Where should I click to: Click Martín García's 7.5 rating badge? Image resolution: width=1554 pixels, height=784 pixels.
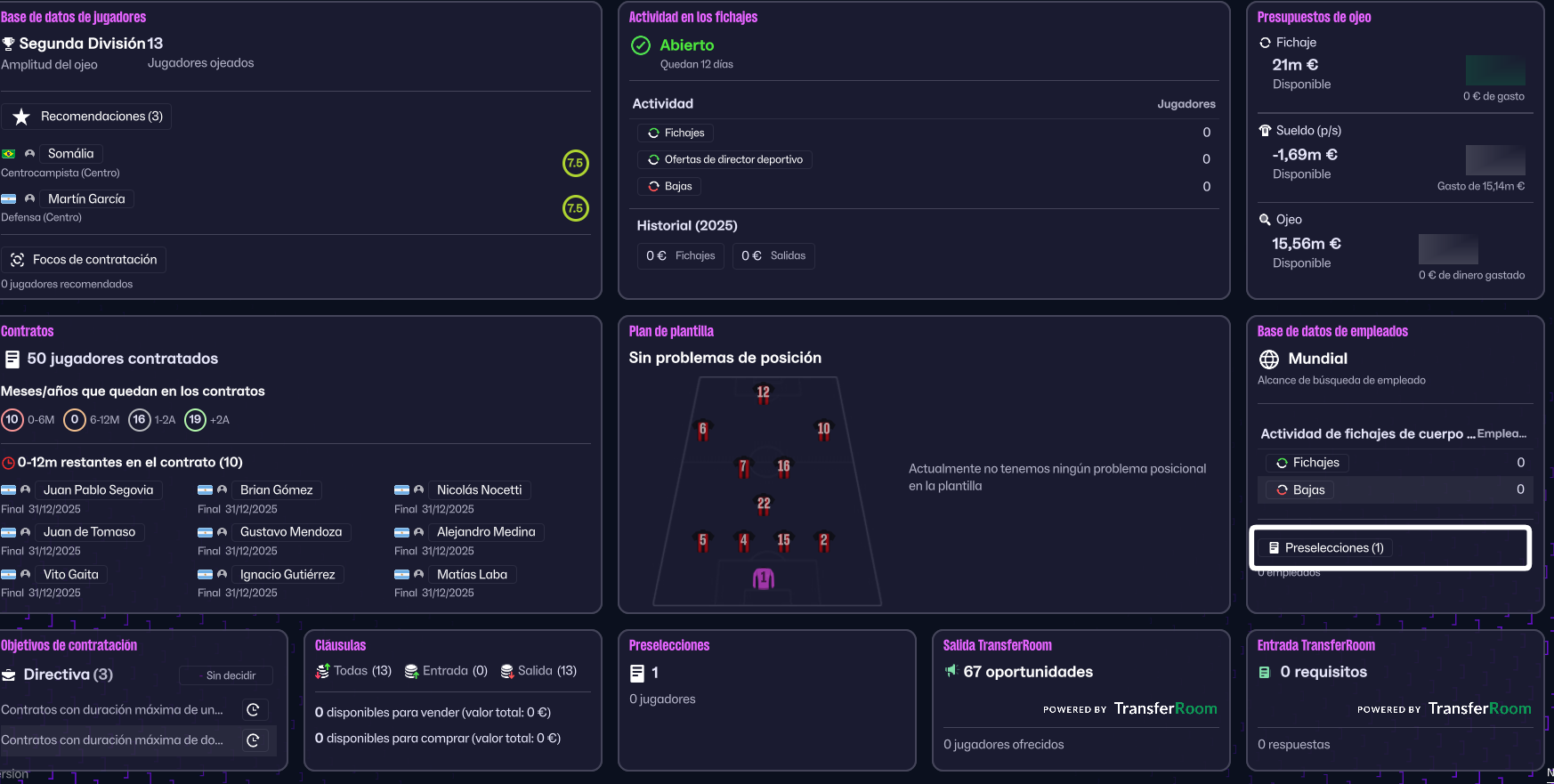point(575,208)
